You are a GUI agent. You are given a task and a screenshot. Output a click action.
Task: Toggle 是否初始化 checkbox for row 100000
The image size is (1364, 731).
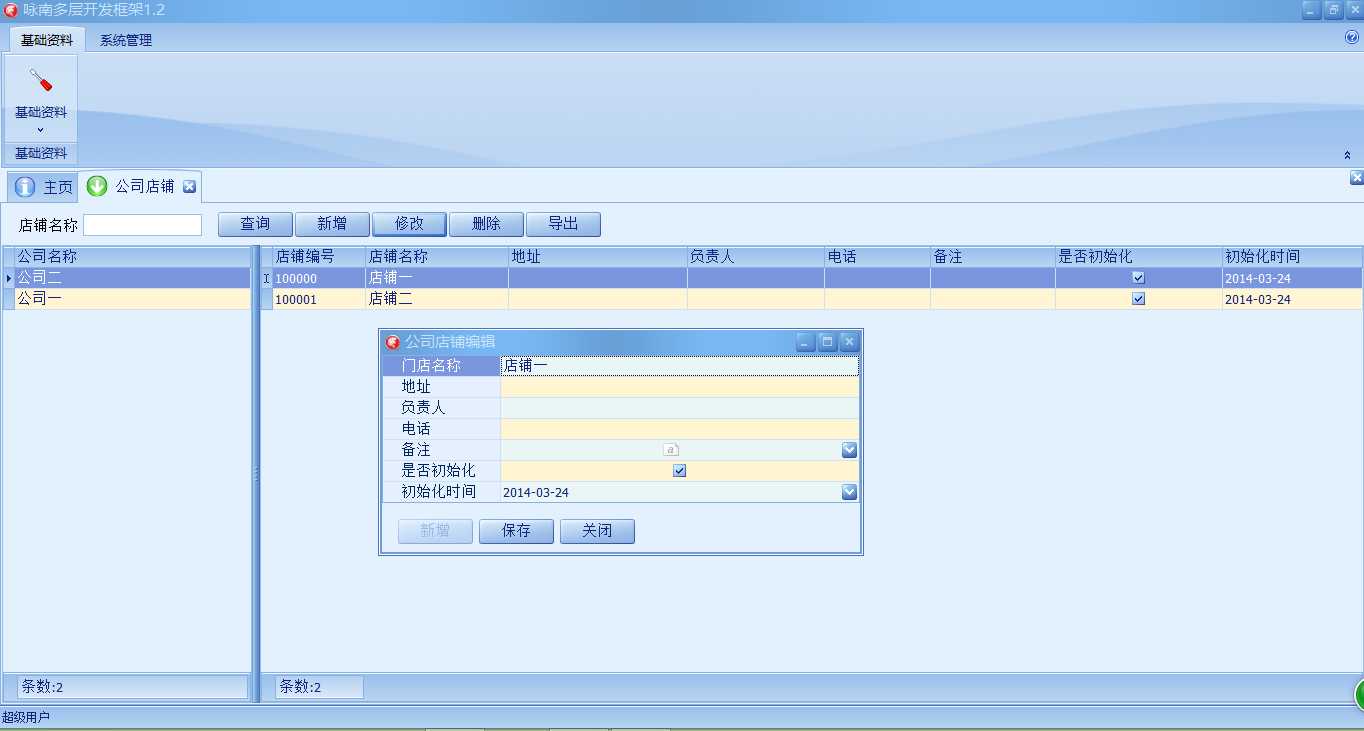(1138, 278)
